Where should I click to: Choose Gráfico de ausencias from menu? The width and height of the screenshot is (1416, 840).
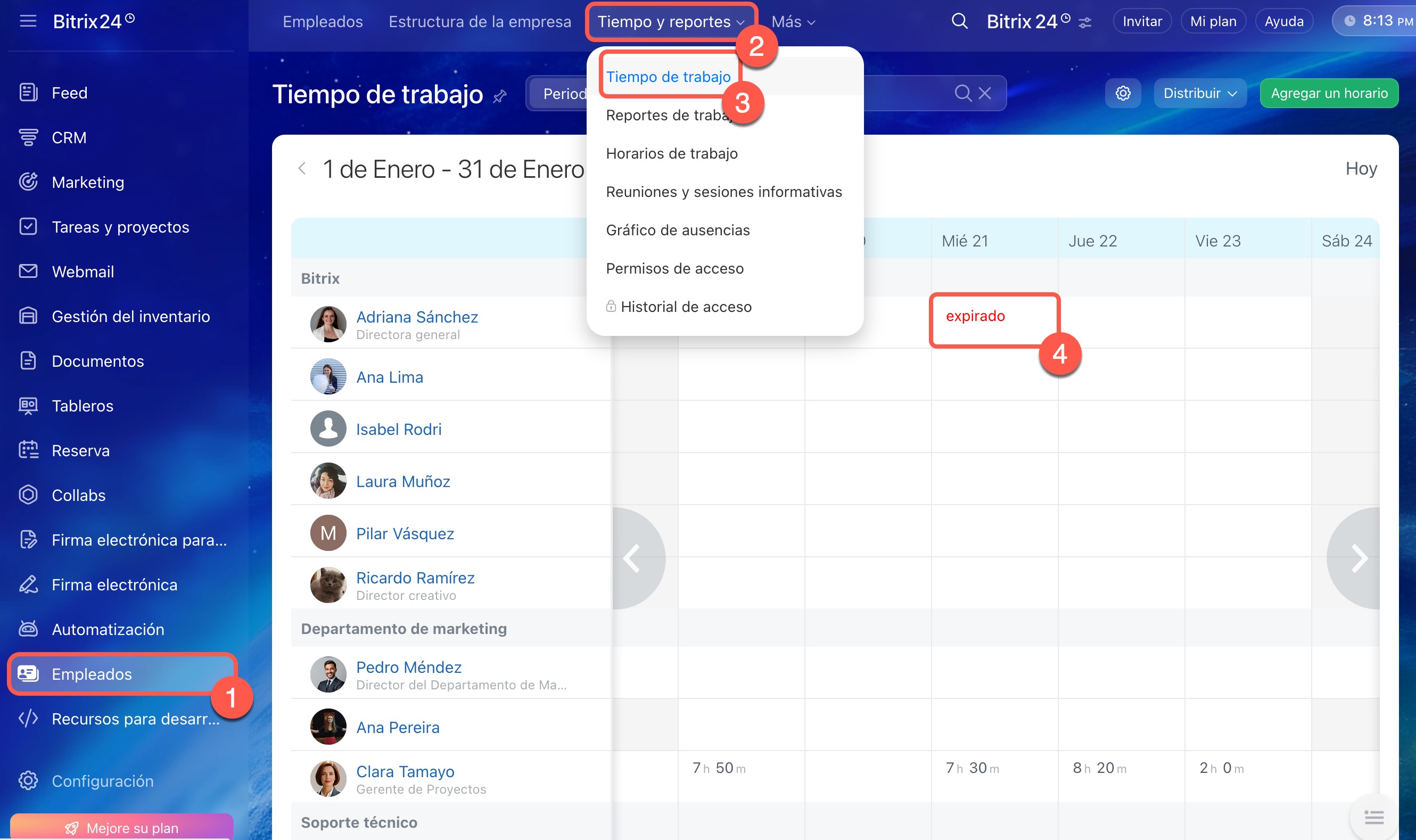pyautogui.click(x=678, y=230)
